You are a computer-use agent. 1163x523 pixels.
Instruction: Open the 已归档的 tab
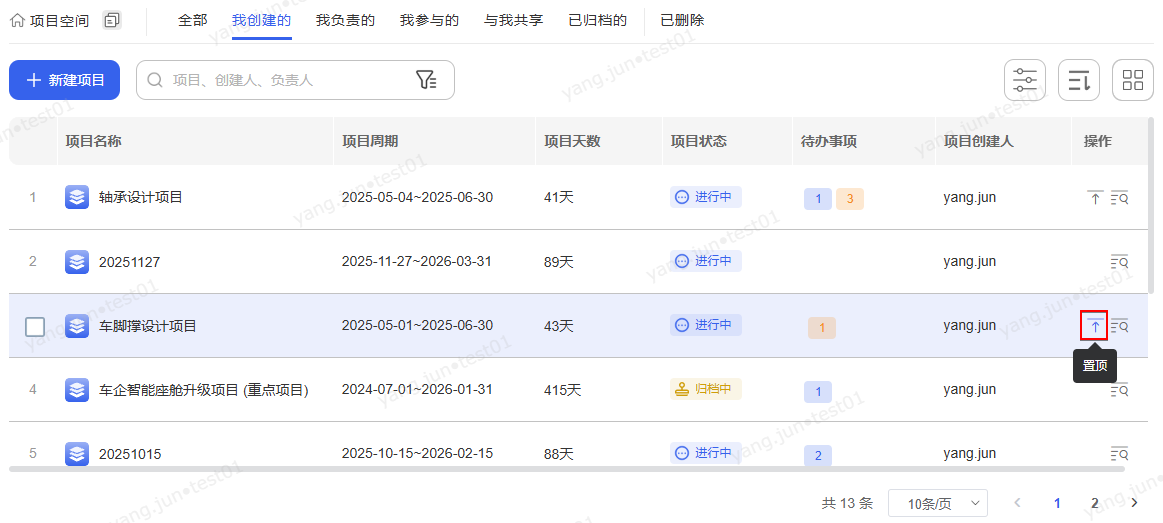pyautogui.click(x=597, y=20)
